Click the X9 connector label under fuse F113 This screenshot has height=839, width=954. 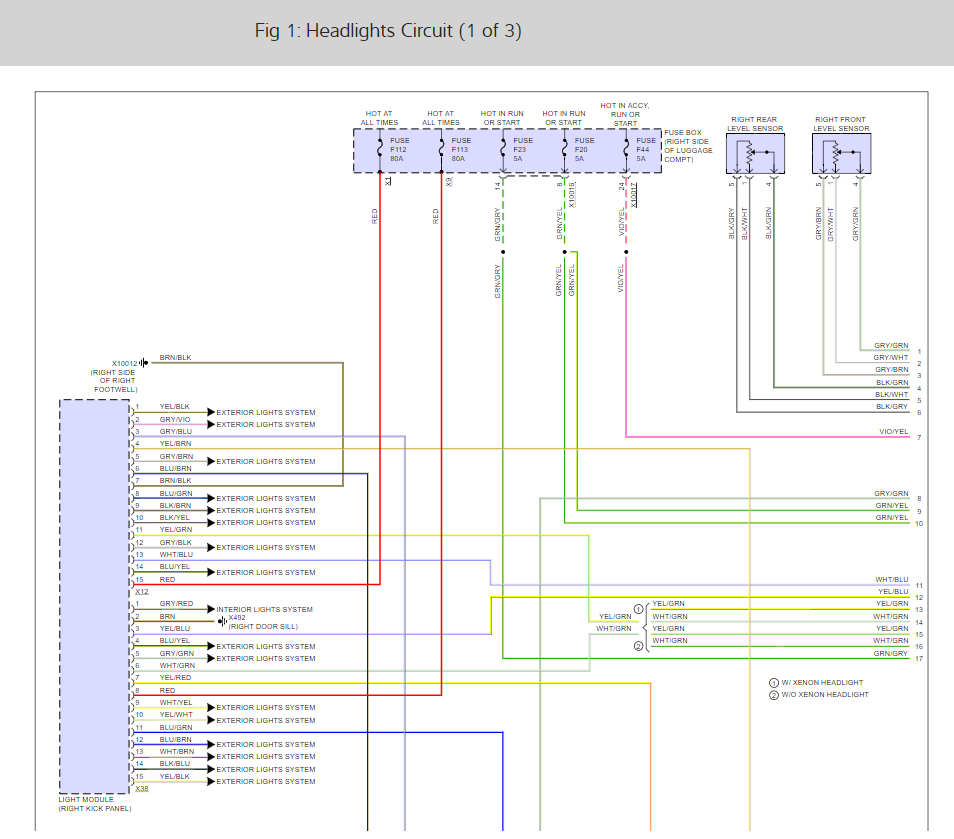[x=450, y=181]
